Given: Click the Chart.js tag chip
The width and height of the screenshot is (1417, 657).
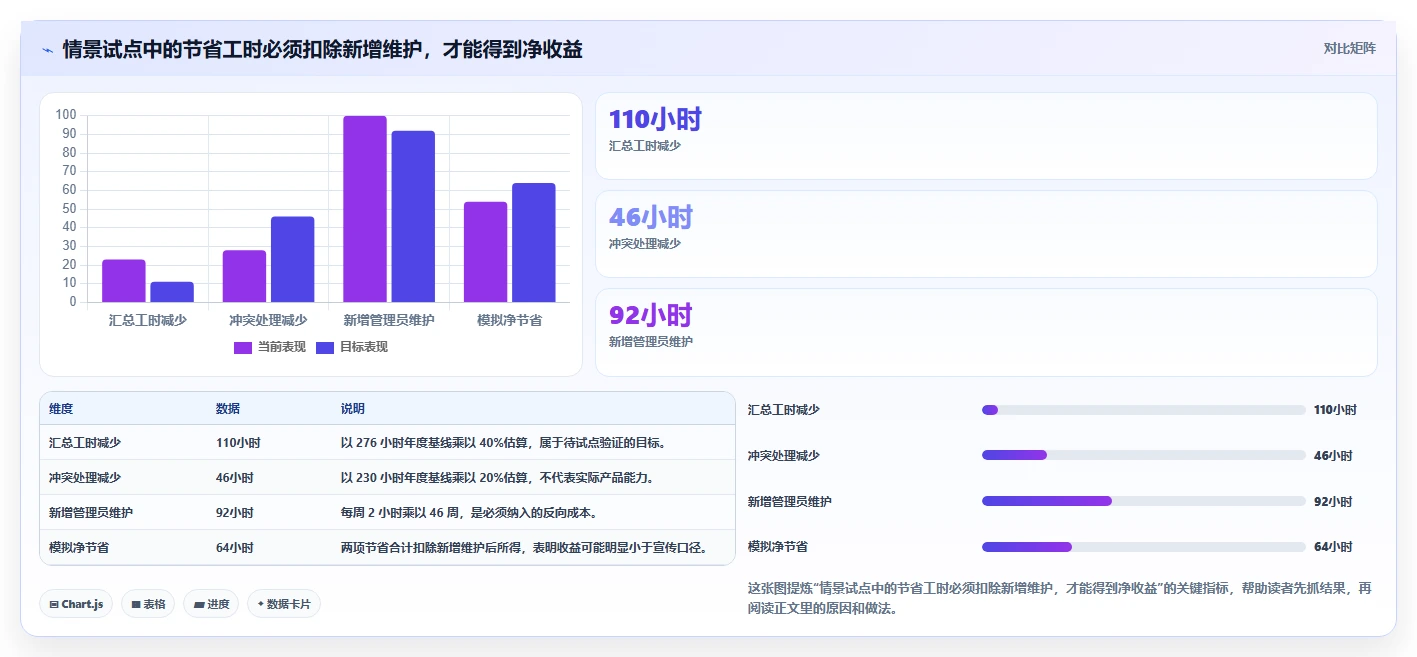Looking at the screenshot, I should coord(76,604).
